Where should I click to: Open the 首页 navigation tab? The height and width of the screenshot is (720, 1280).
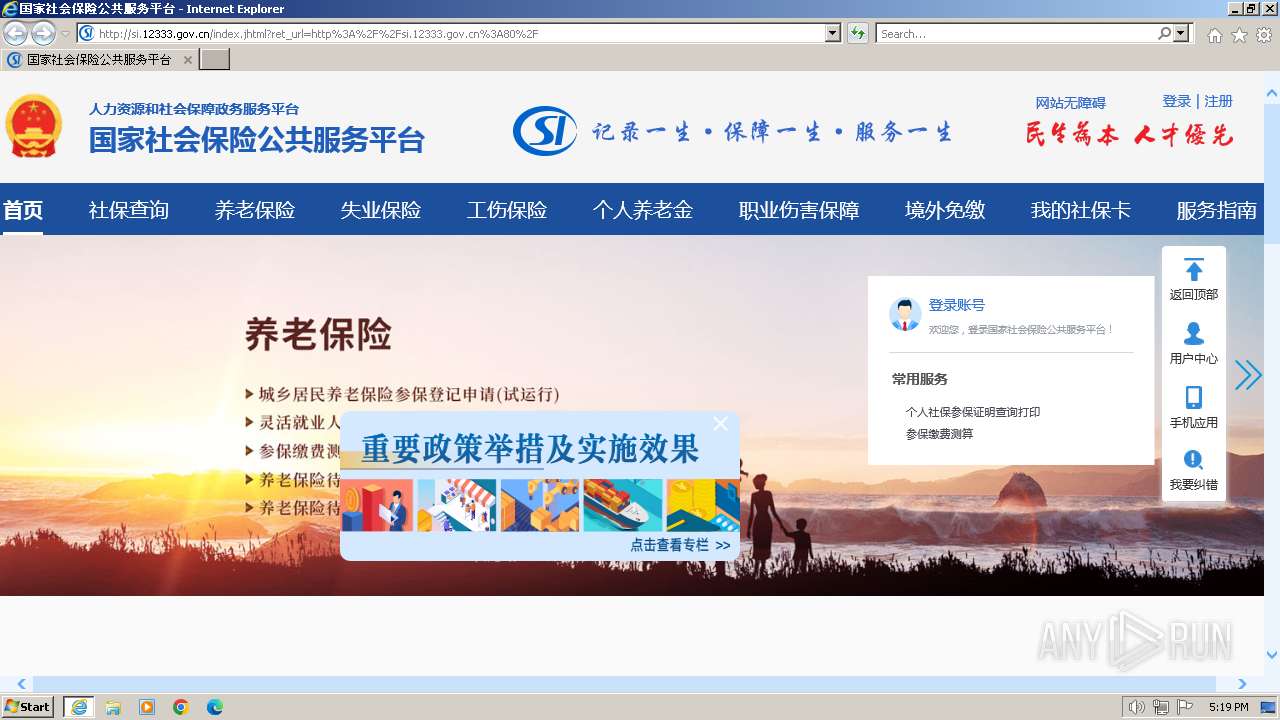(23, 210)
